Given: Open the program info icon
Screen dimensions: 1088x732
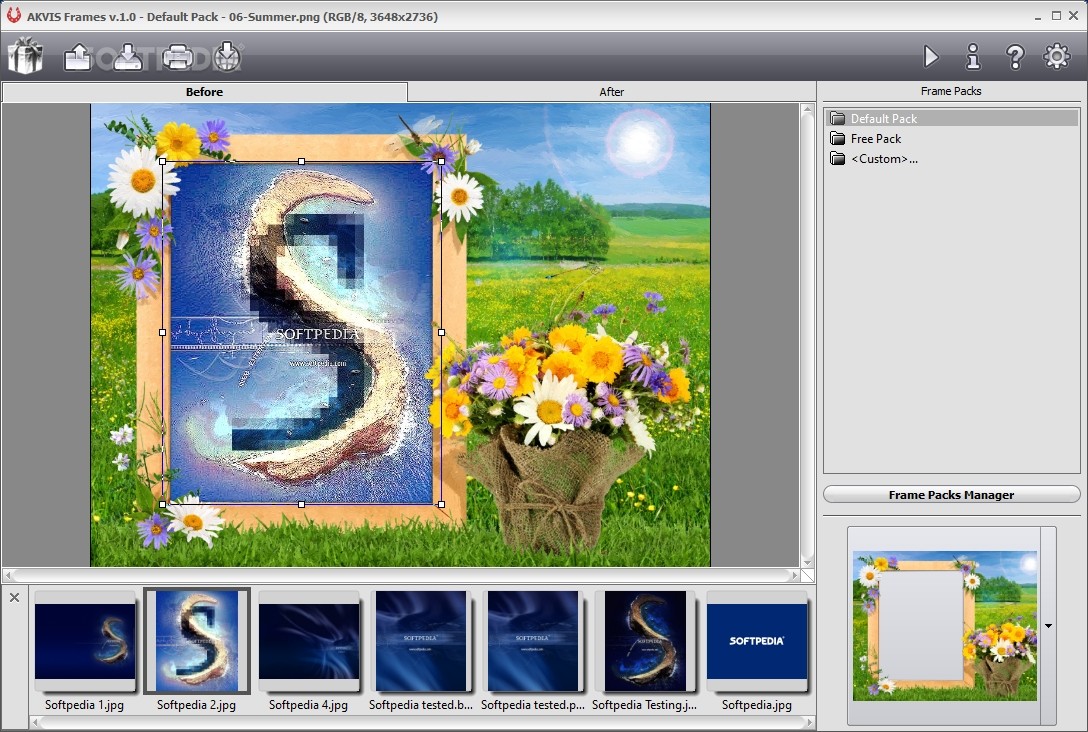Looking at the screenshot, I should pyautogui.click(x=973, y=57).
